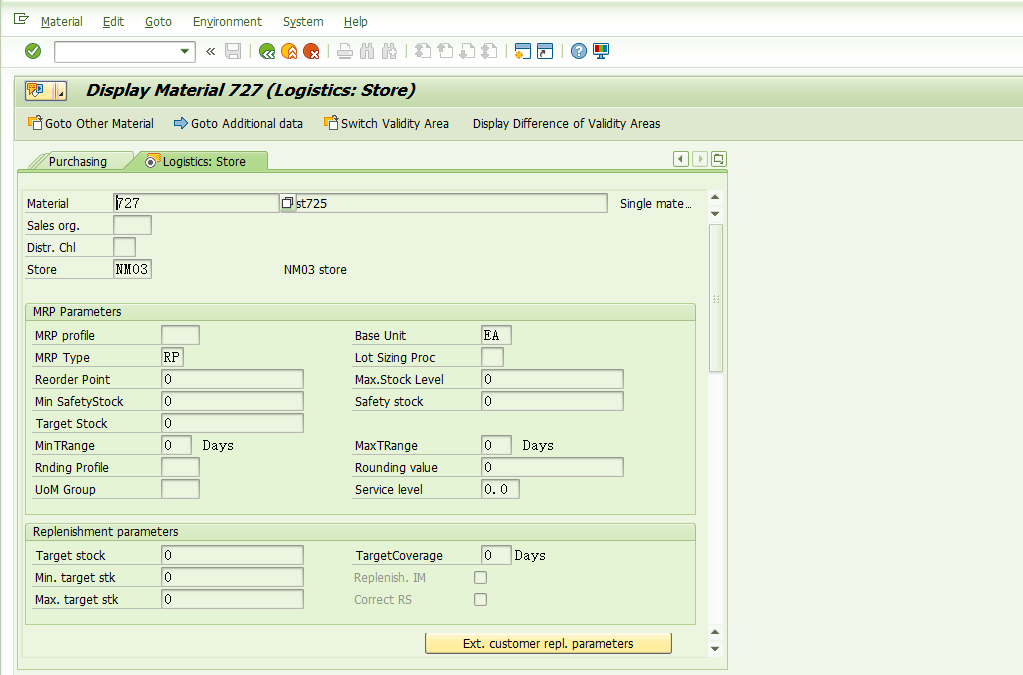This screenshot has width=1023, height=675.
Task: Click the Distr. Chl field
Action: pos(125,247)
